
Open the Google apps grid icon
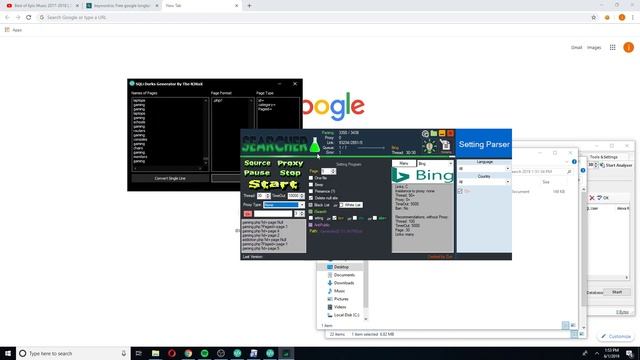tap(613, 47)
